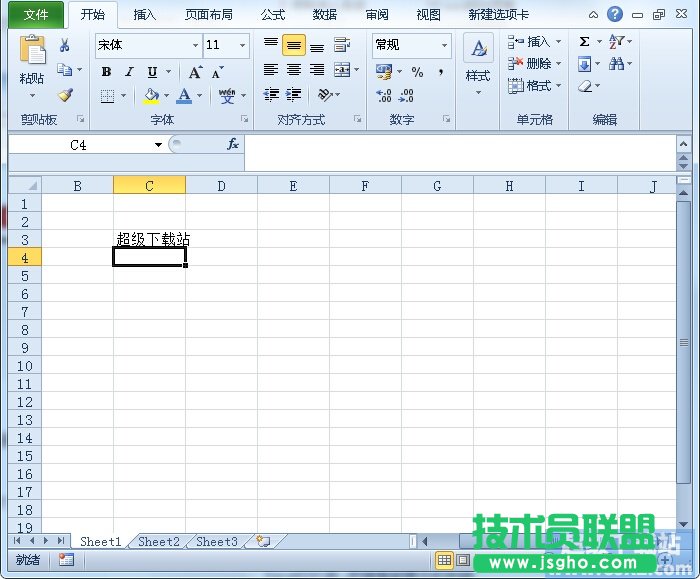
Task: Open Excel Help question mark
Action: tap(615, 14)
